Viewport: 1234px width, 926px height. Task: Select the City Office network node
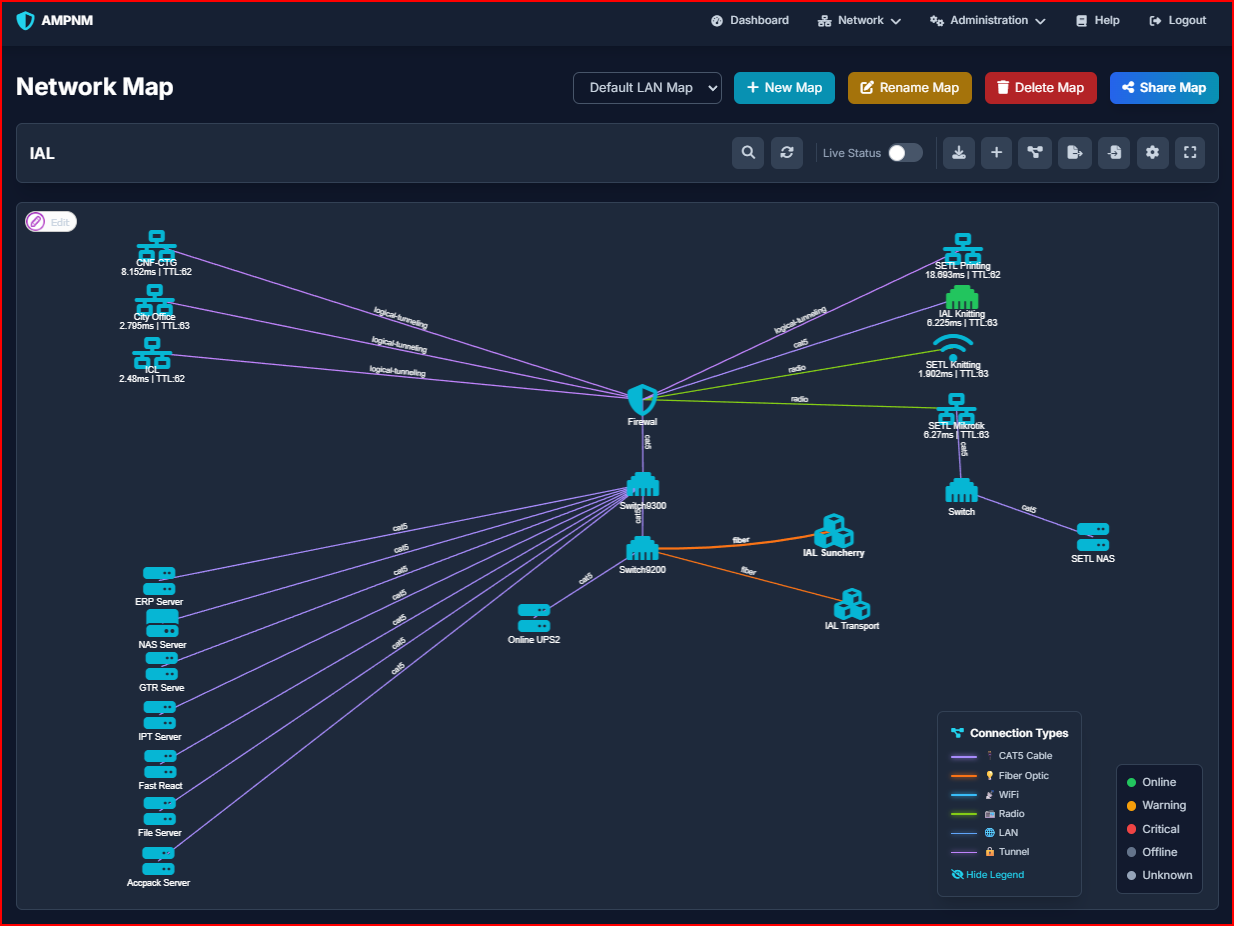click(154, 298)
